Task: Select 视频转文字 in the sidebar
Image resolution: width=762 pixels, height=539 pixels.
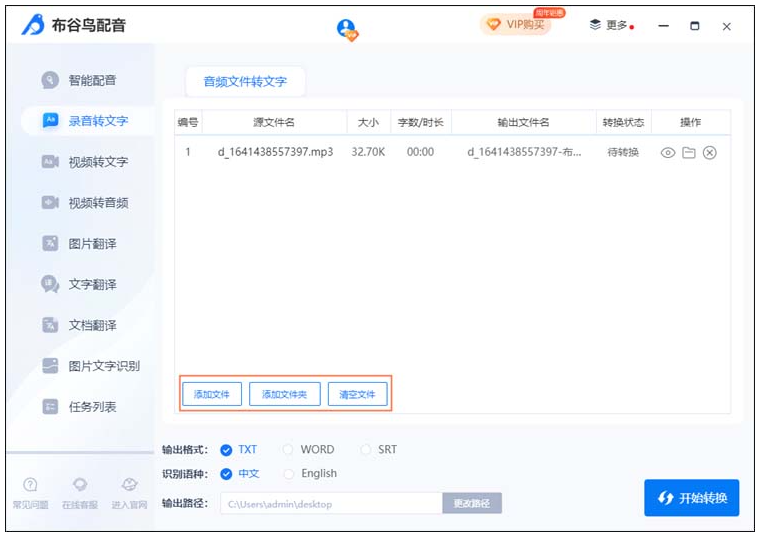Action: [x=97, y=162]
